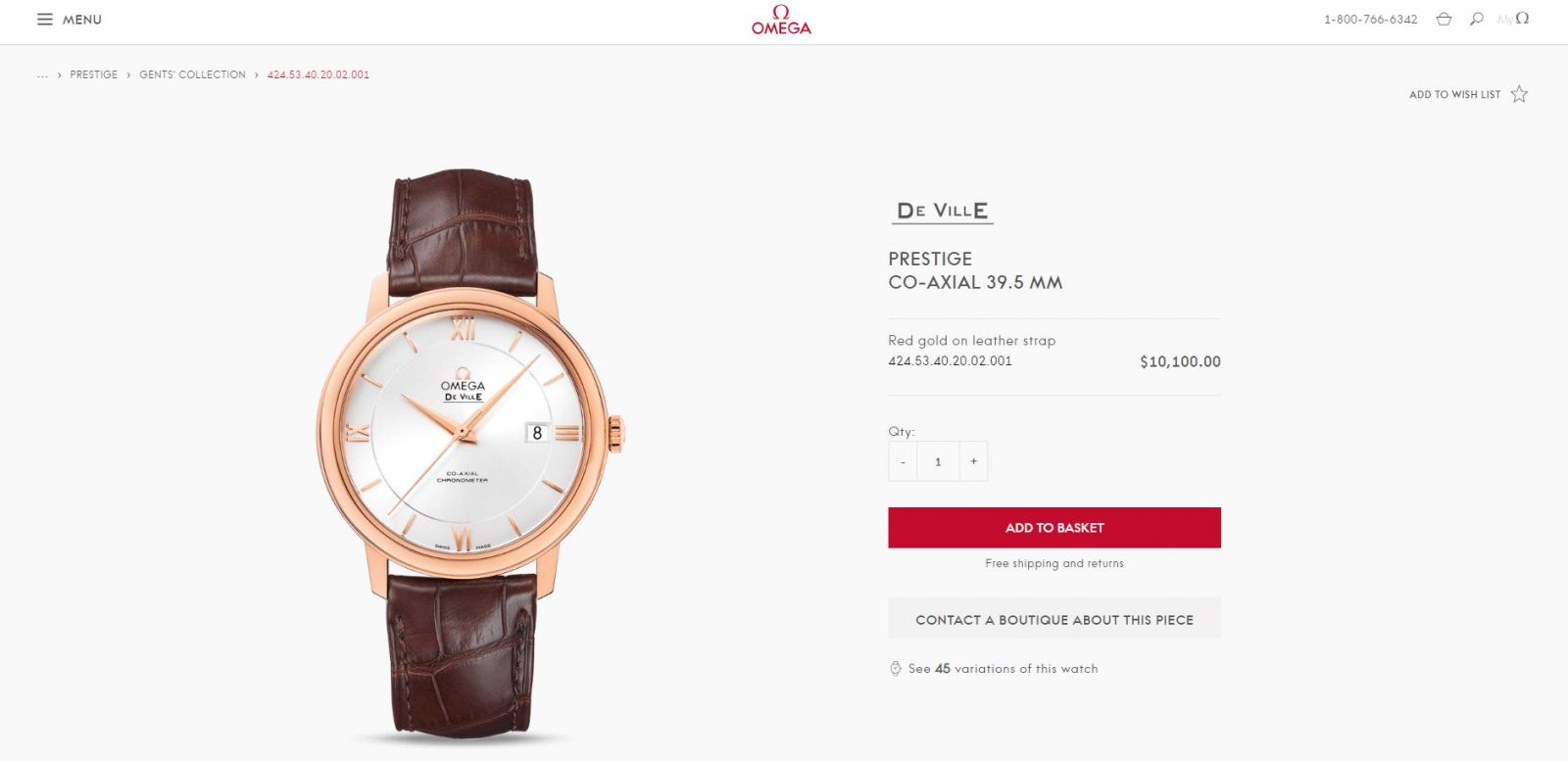
Task: See 45 variations of this watch
Action: (1003, 669)
